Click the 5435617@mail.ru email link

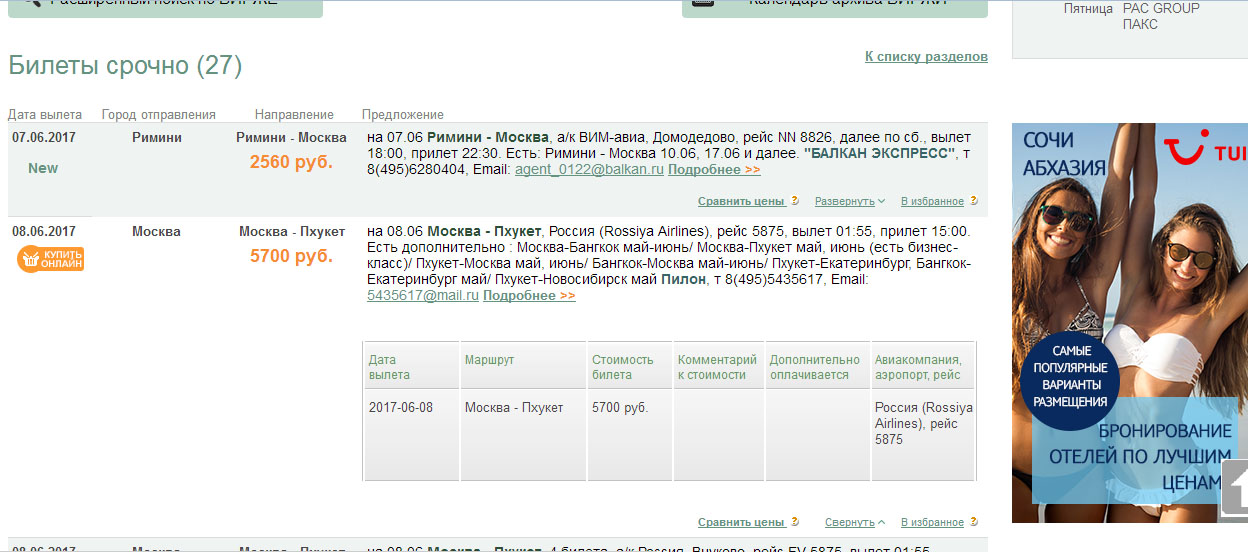point(423,296)
